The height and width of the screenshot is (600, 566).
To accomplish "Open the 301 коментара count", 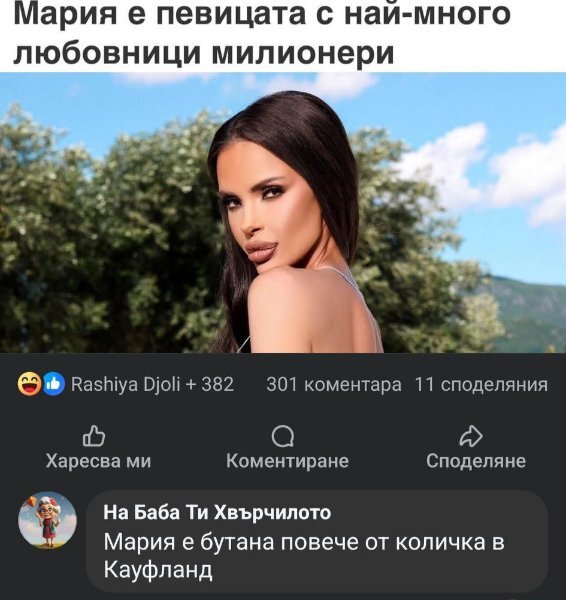I will [334, 385].
